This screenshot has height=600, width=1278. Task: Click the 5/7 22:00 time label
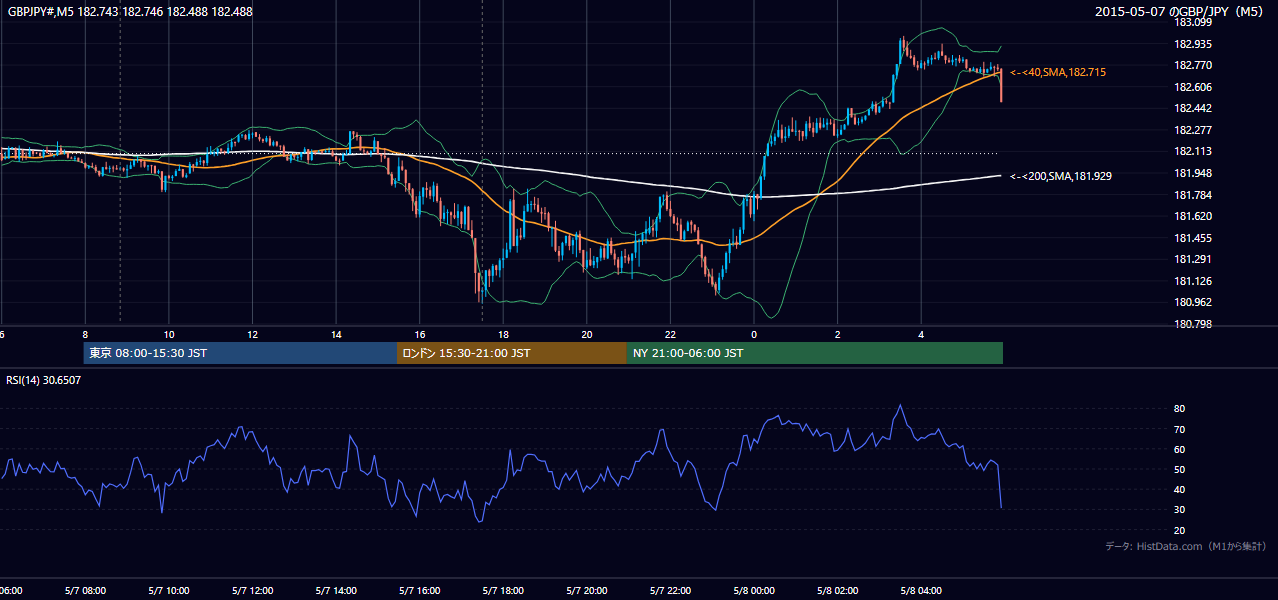pos(670,591)
